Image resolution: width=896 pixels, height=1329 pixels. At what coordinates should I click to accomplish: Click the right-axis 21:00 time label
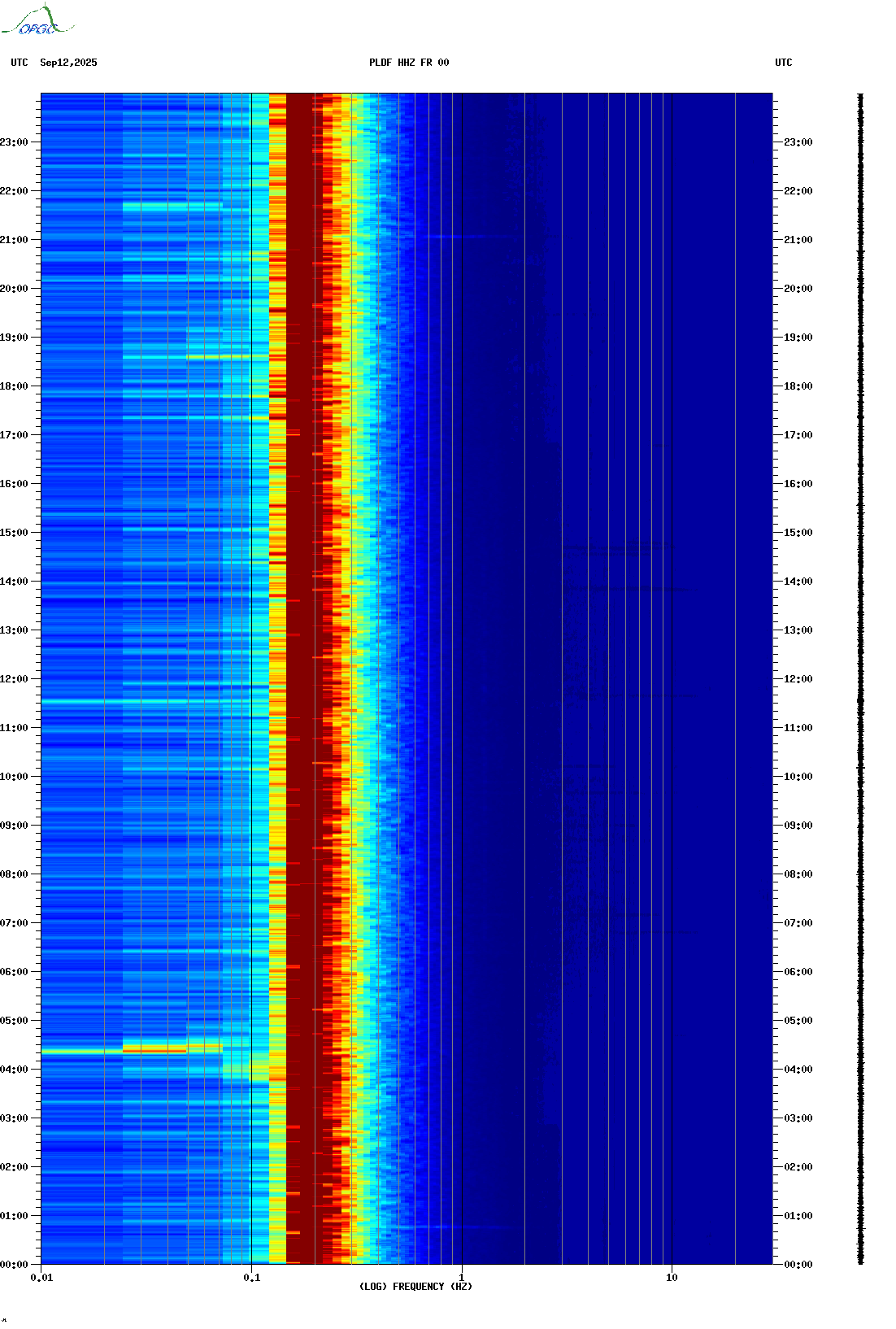tap(798, 240)
